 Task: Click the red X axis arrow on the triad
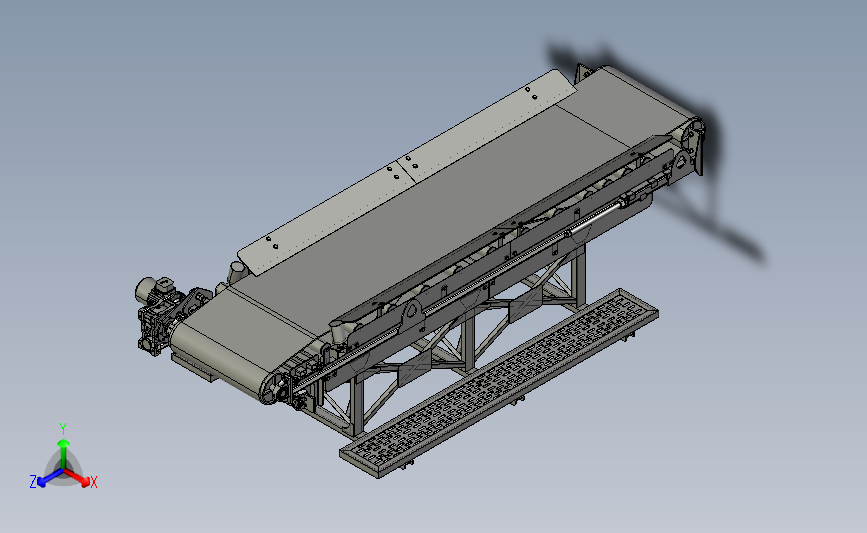tap(79, 478)
